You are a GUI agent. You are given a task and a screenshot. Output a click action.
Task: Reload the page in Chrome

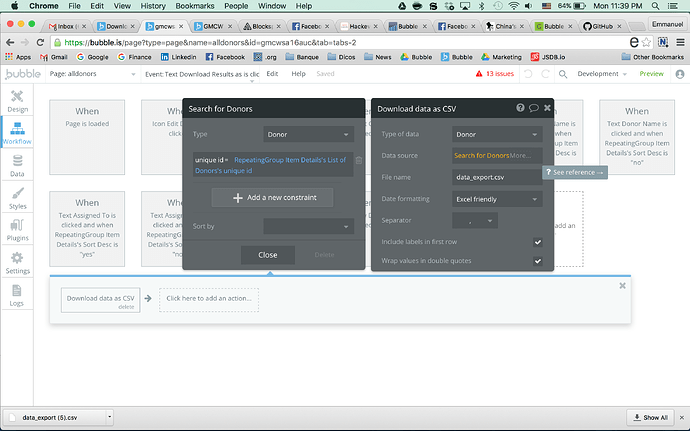[x=40, y=43]
